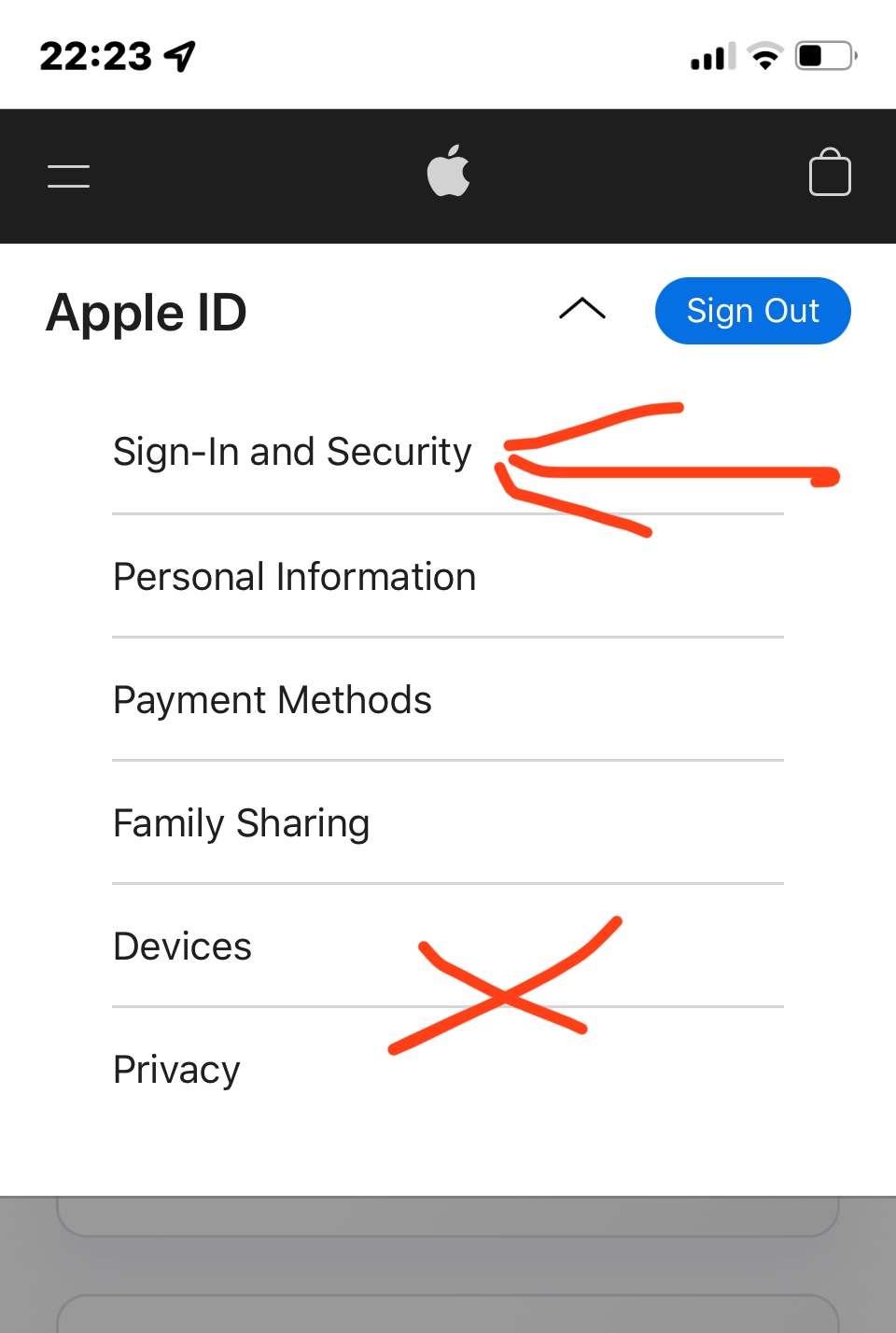Image resolution: width=896 pixels, height=1333 pixels.
Task: Open Family Sharing section
Action: (241, 823)
